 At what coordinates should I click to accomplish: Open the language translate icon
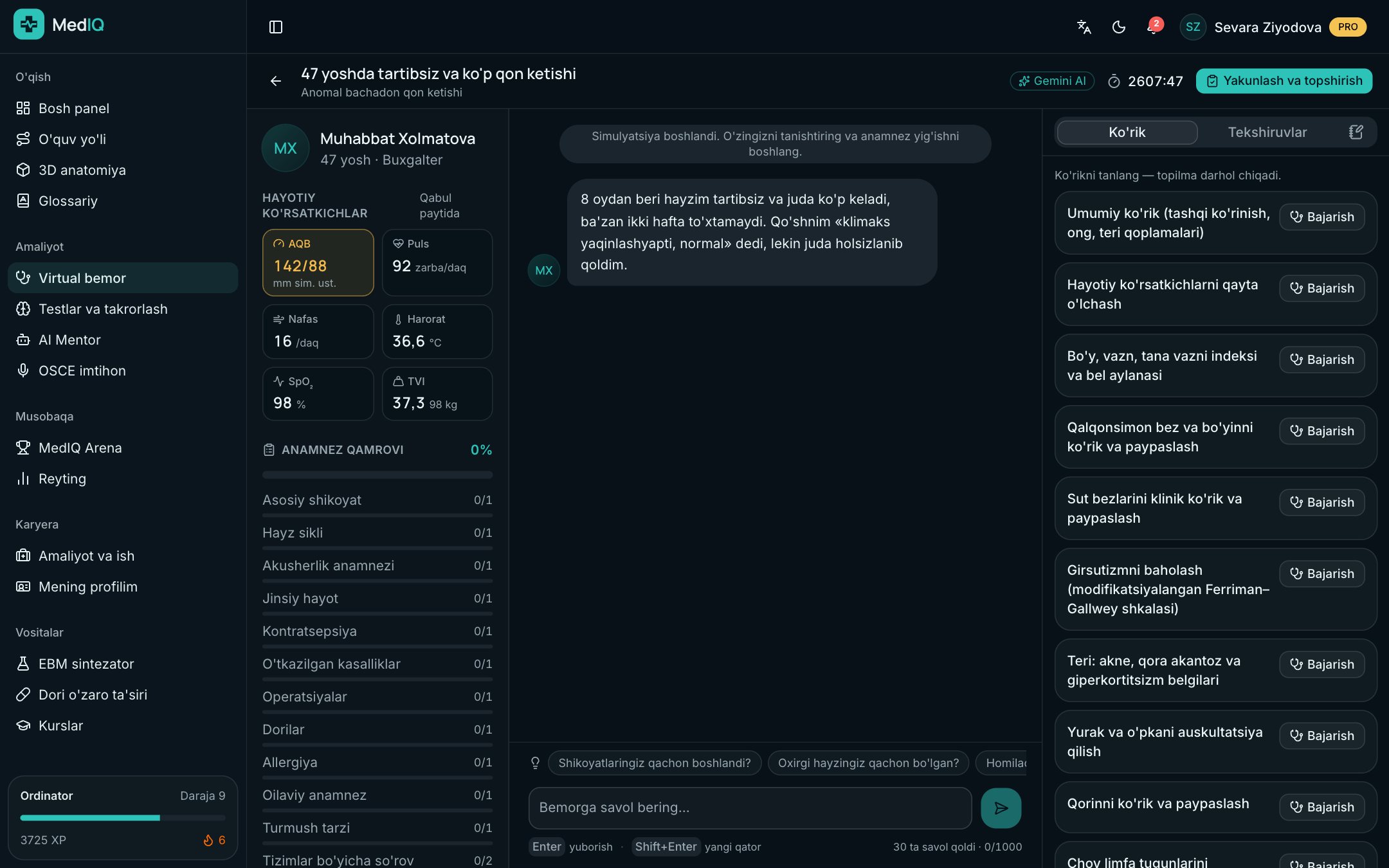pyautogui.click(x=1084, y=27)
